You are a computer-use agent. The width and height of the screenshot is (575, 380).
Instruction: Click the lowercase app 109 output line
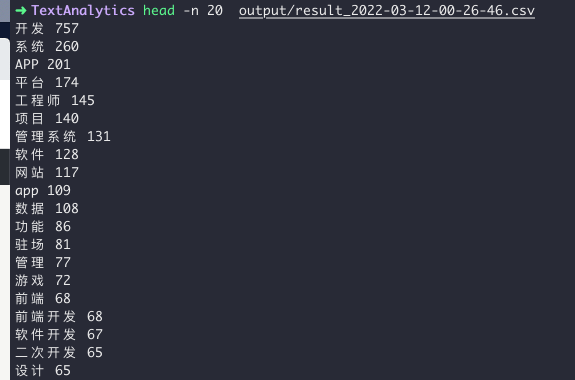[43, 190]
